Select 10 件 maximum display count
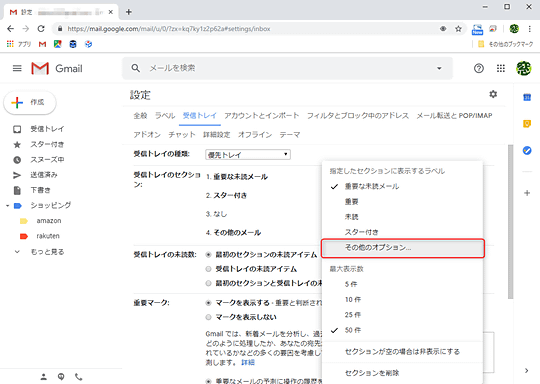The width and height of the screenshot is (540, 384). click(402, 300)
